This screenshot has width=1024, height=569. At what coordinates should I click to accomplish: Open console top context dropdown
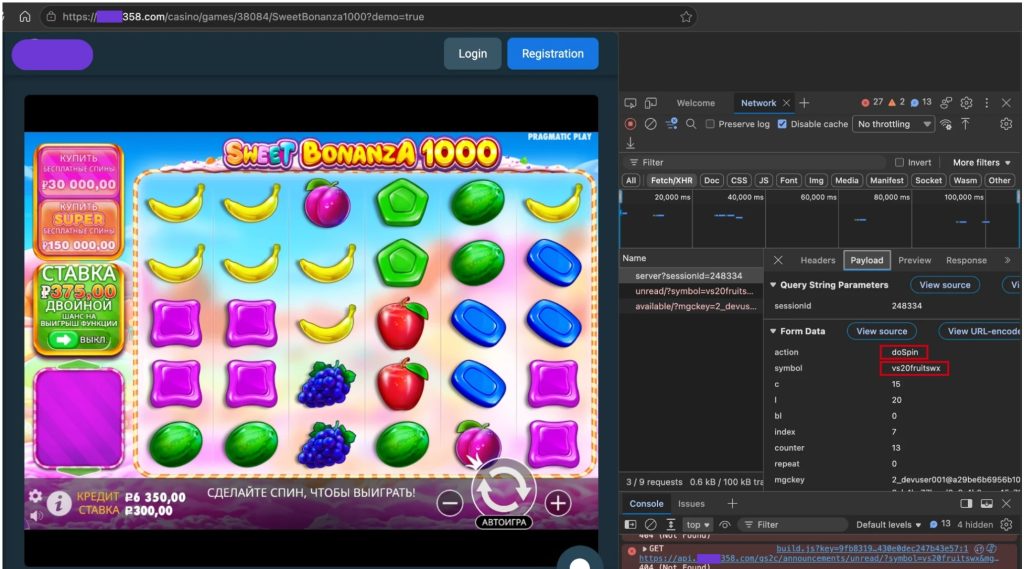point(697,525)
